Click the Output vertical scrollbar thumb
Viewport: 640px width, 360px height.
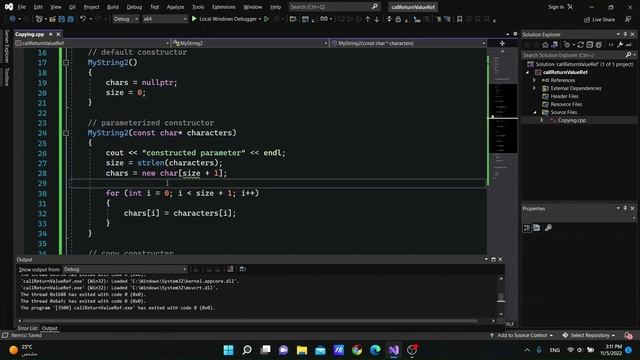(x=501, y=298)
